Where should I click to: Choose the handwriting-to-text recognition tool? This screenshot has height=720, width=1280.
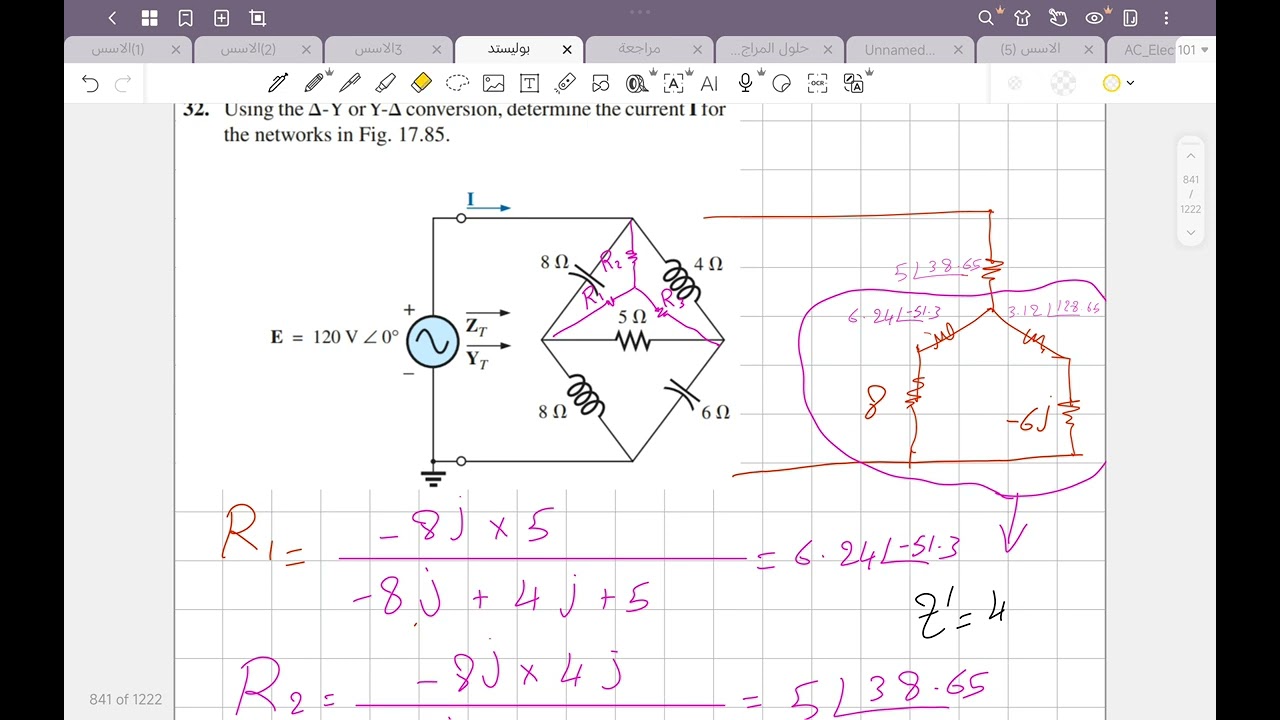[674, 83]
